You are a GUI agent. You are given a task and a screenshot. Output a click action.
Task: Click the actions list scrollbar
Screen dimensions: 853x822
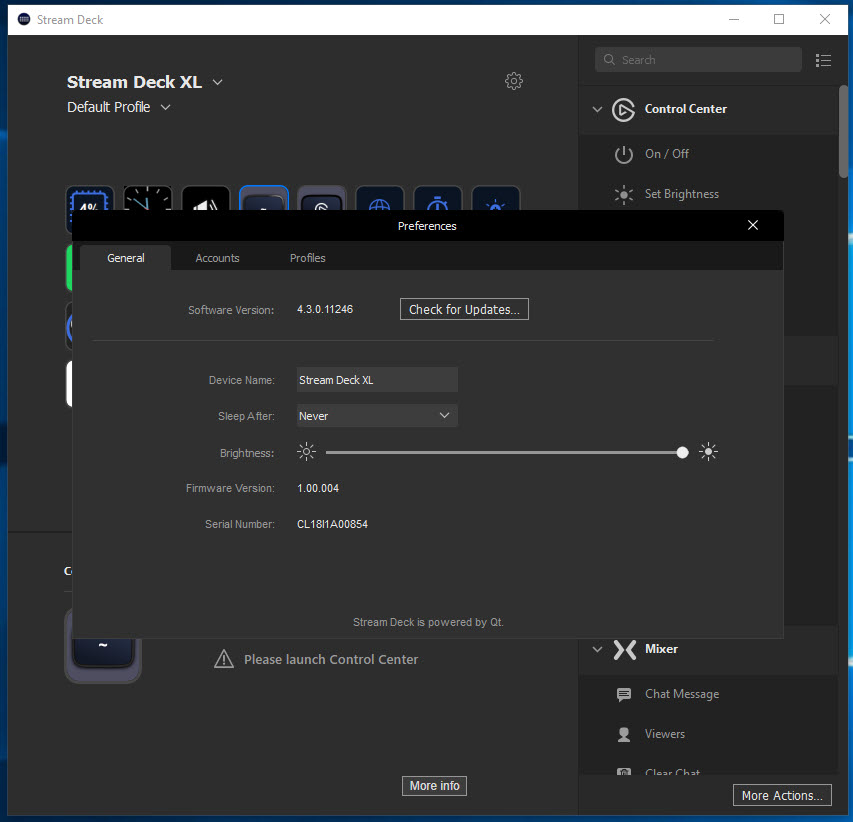843,131
